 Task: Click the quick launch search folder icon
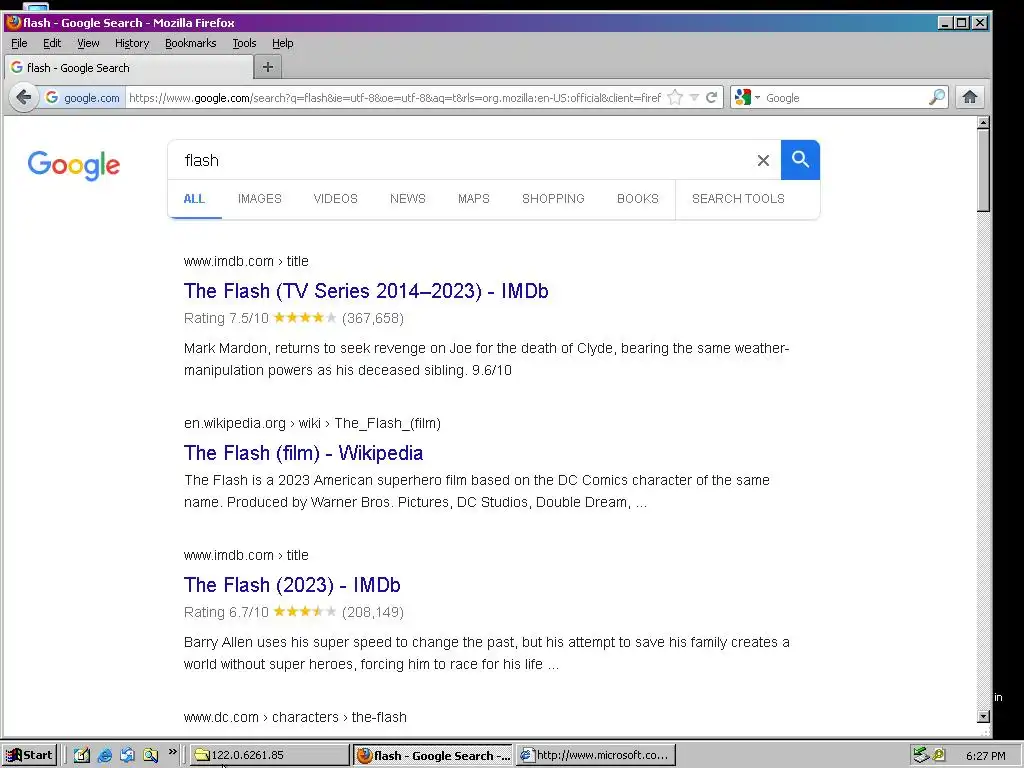150,755
